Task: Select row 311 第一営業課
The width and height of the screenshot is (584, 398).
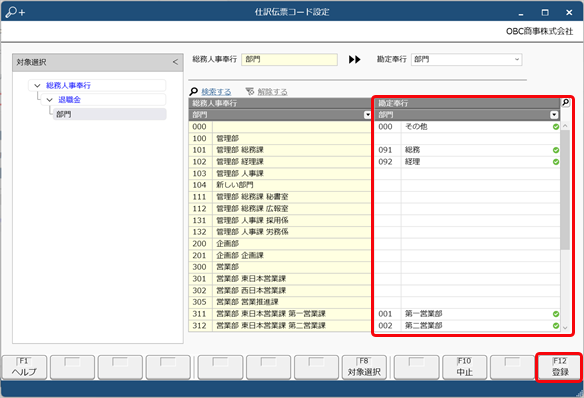Action: (x=280, y=314)
